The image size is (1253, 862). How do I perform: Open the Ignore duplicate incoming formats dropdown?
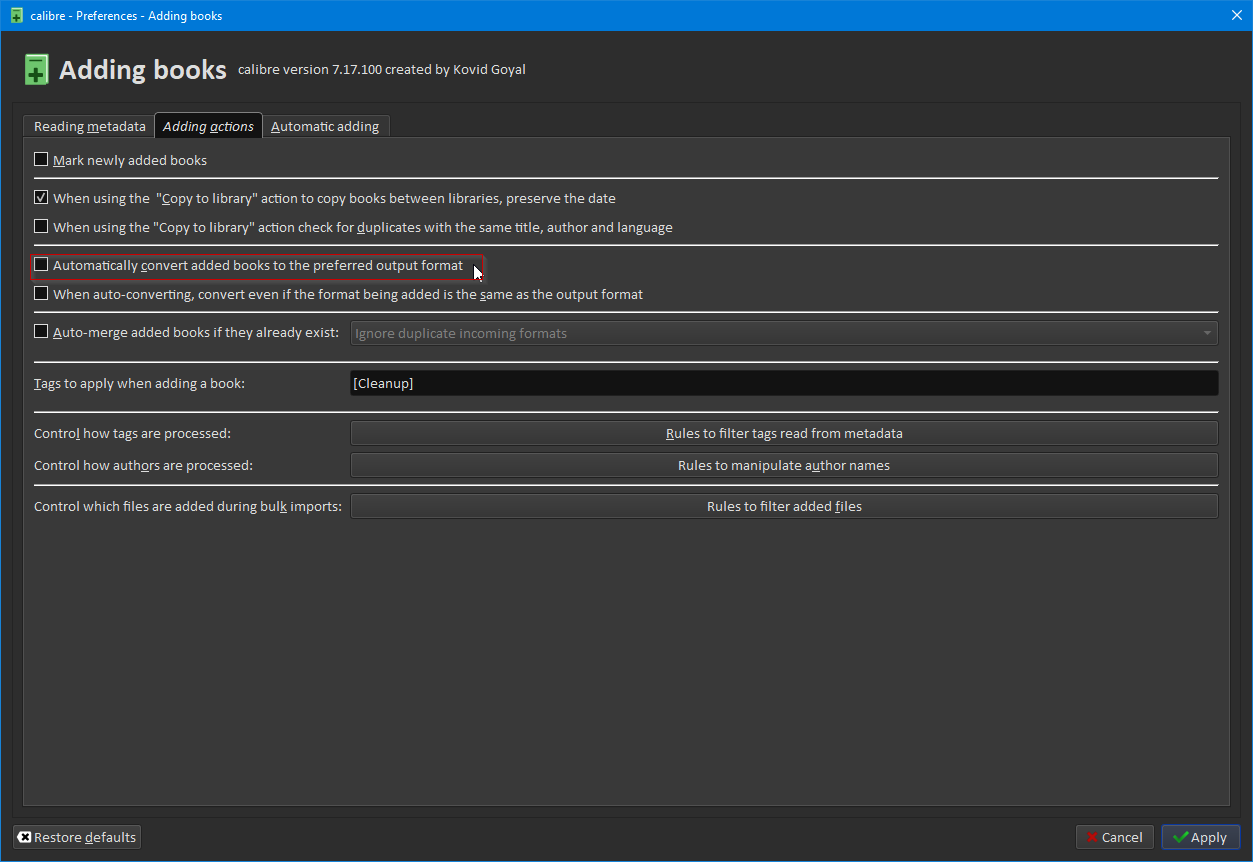[784, 333]
